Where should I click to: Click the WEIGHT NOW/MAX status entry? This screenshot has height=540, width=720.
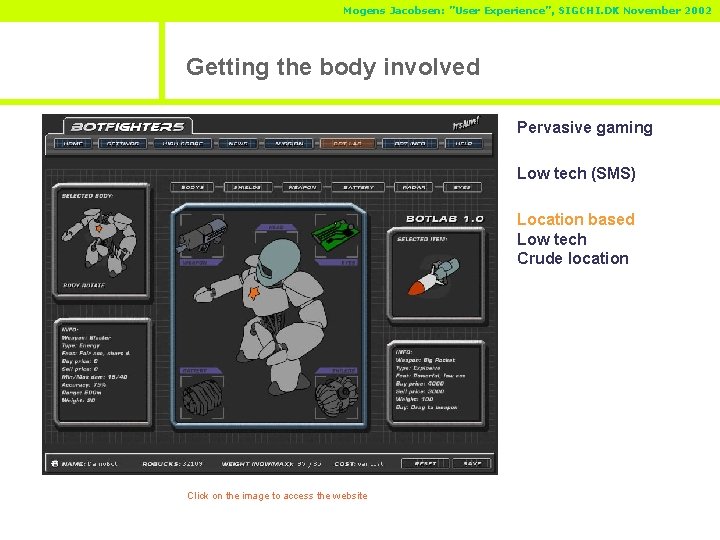271,464
